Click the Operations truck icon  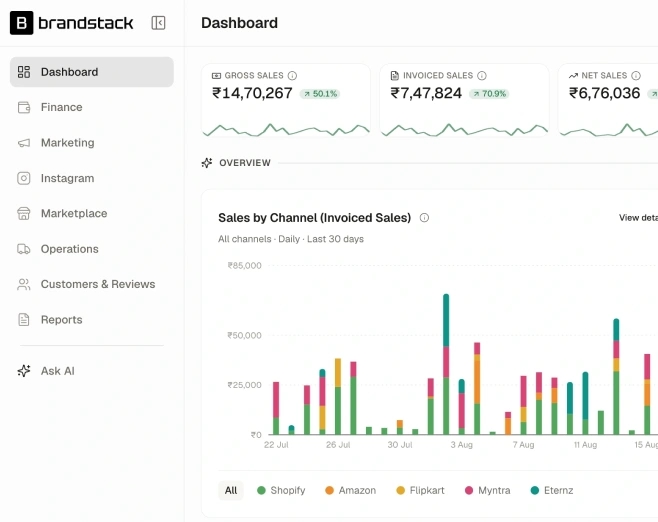(24, 249)
